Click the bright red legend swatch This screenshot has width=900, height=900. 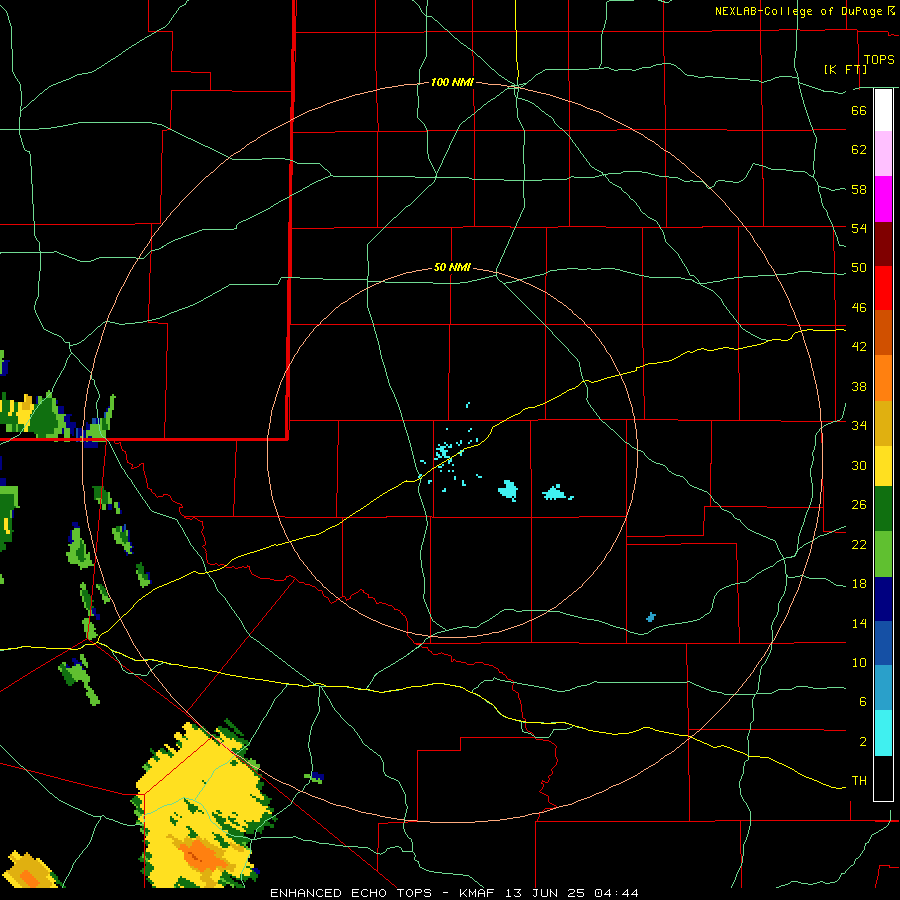click(x=883, y=288)
